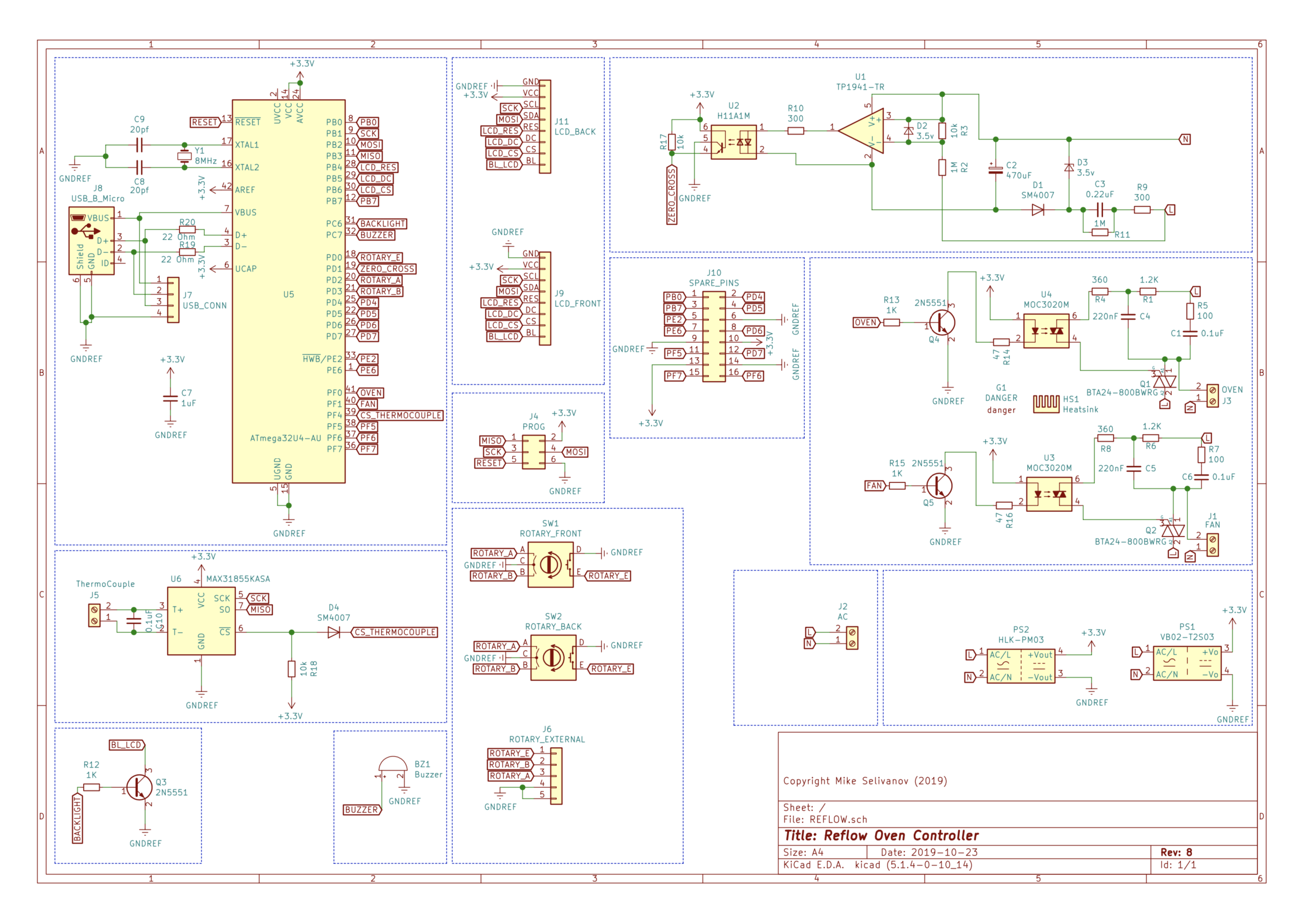Select the ROTARY_FRONT encoder SW1 symbol
The height and width of the screenshot is (924, 1308).
point(550,565)
